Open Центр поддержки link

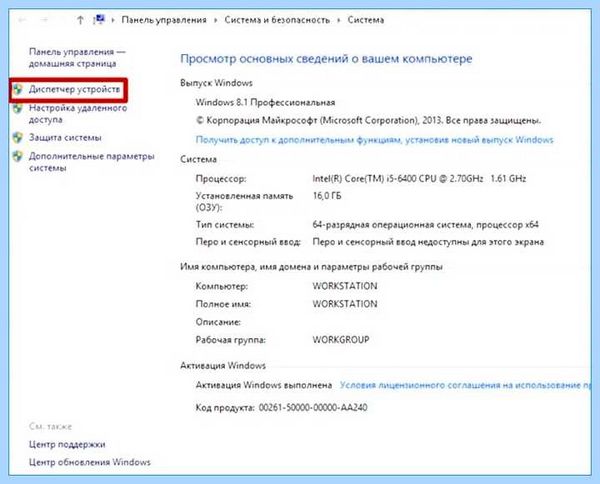tap(67, 445)
